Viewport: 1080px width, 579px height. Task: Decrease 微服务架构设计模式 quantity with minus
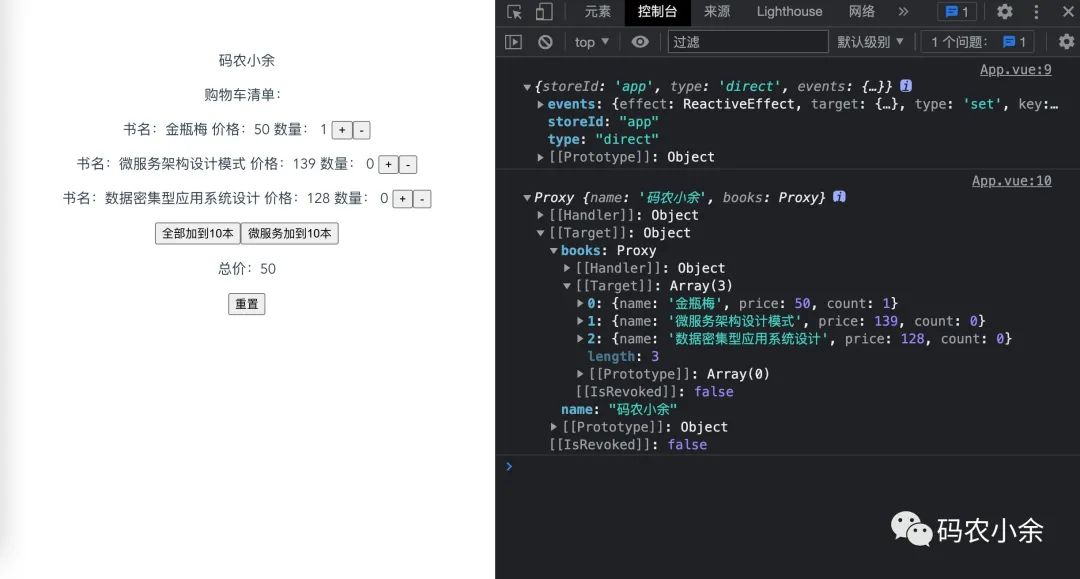pos(408,164)
